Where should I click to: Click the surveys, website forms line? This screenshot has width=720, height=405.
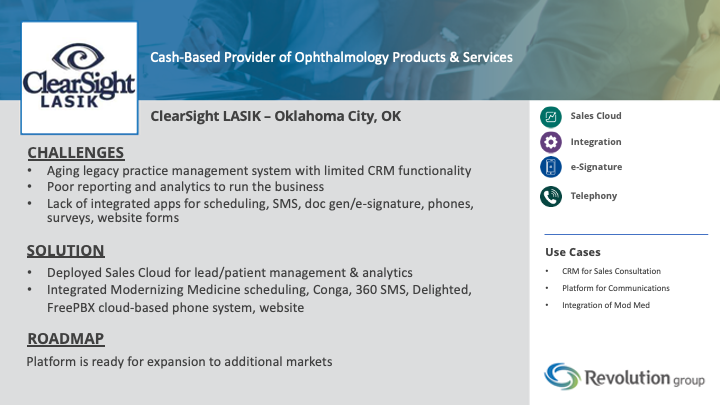click(112, 218)
